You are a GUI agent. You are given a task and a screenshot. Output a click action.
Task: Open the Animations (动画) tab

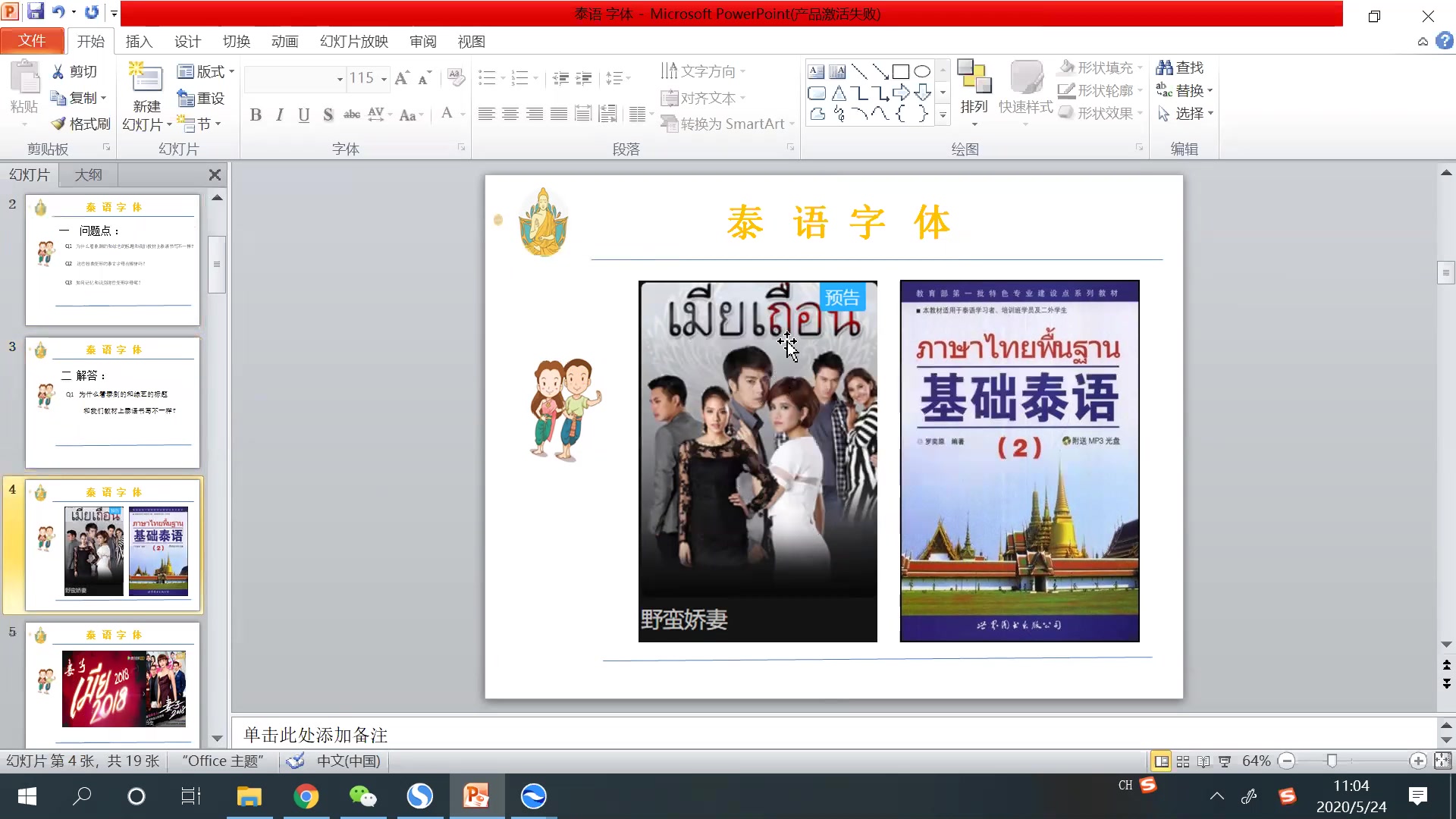tap(284, 42)
